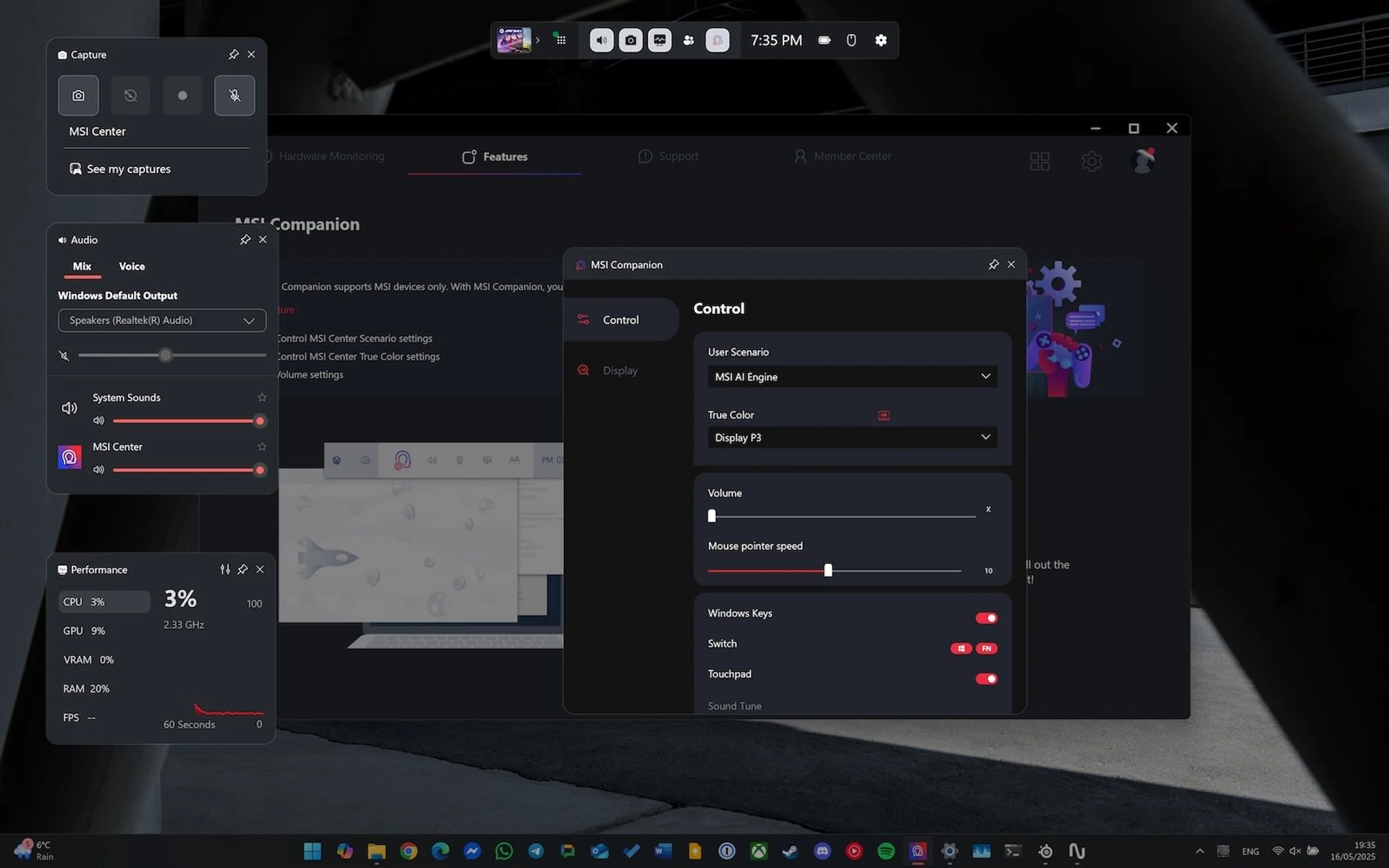Open See my captures
This screenshot has width=1389, height=868.
coord(120,169)
